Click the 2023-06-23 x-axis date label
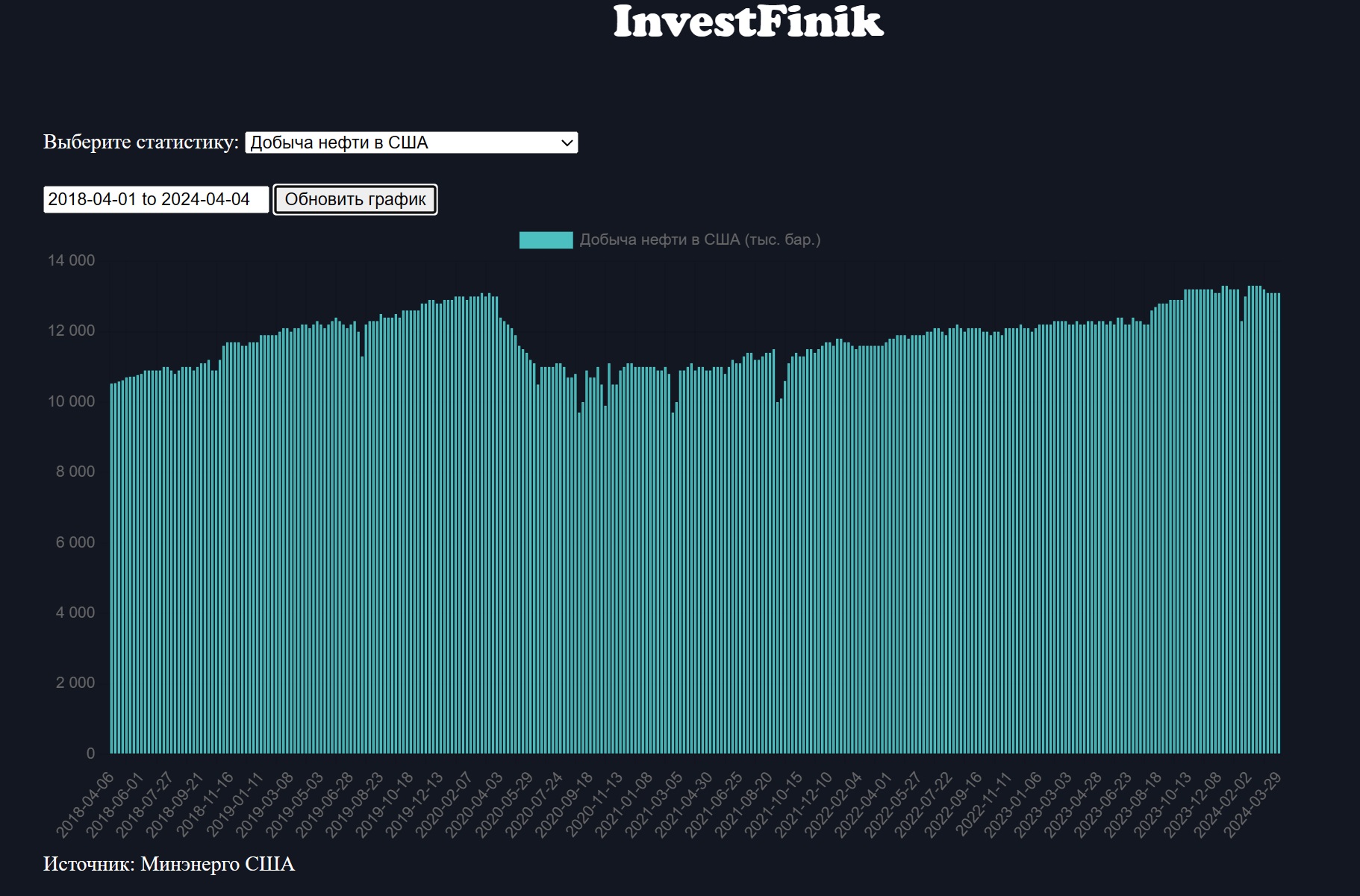 (x=1102, y=804)
